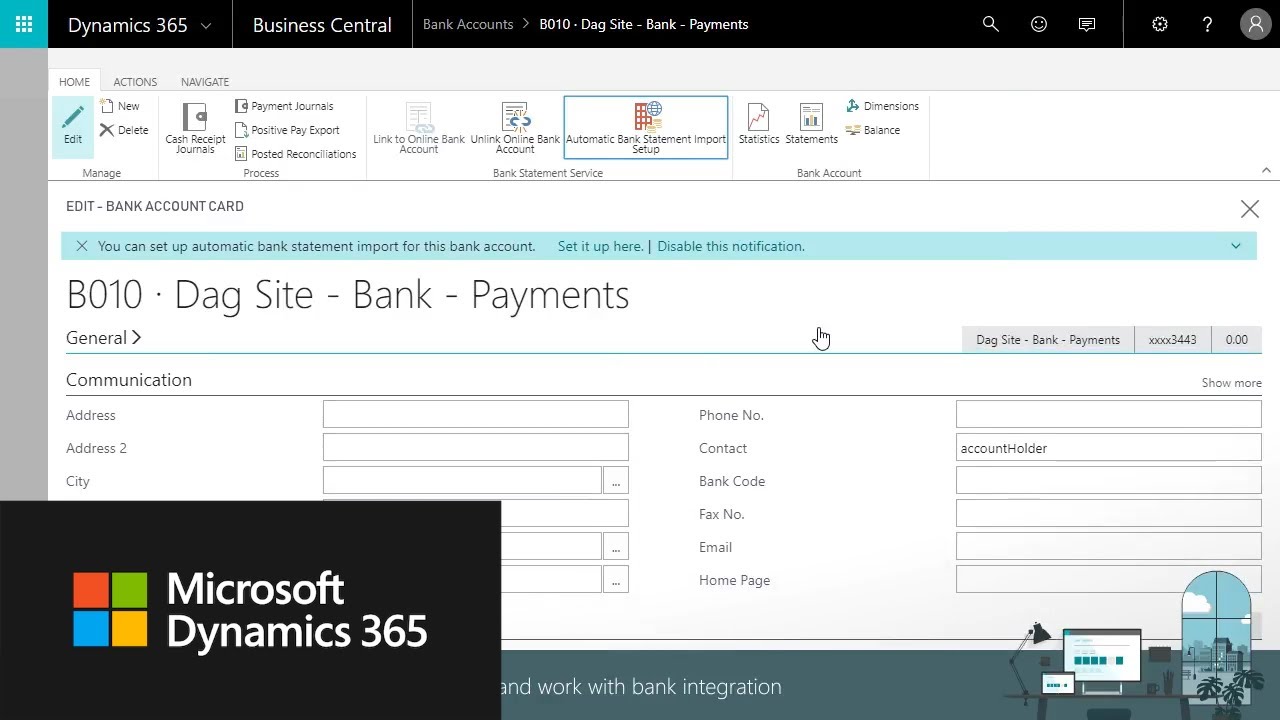The image size is (1280, 720).
Task: Click the Phone No. input field
Action: [x=1108, y=415]
